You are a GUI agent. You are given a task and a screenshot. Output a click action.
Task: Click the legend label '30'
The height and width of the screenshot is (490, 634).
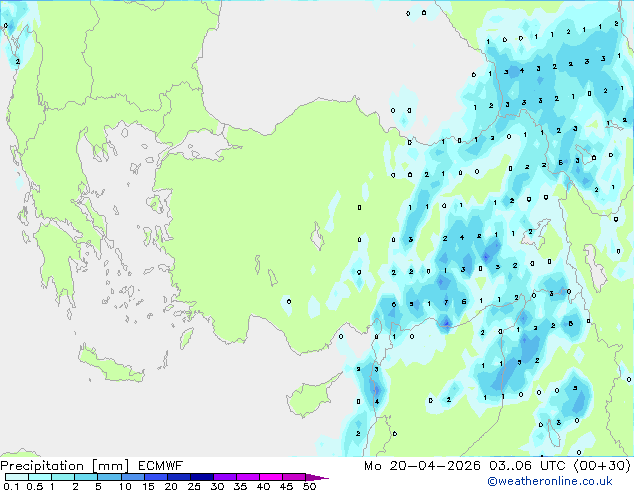[x=218, y=486]
